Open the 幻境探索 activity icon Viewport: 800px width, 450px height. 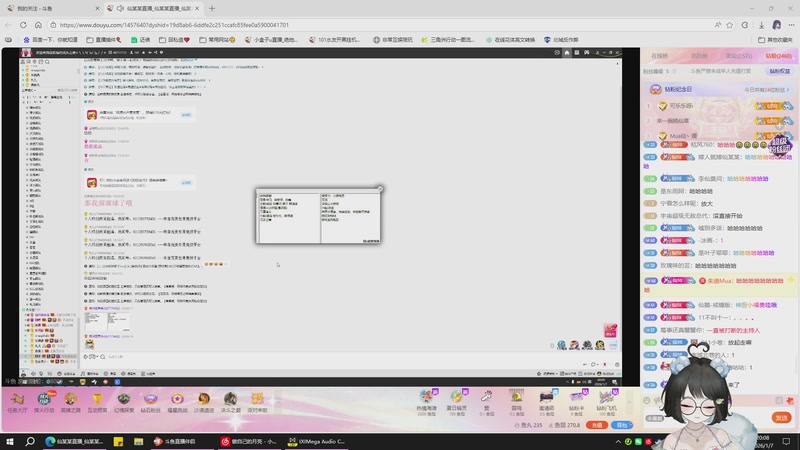coord(123,402)
